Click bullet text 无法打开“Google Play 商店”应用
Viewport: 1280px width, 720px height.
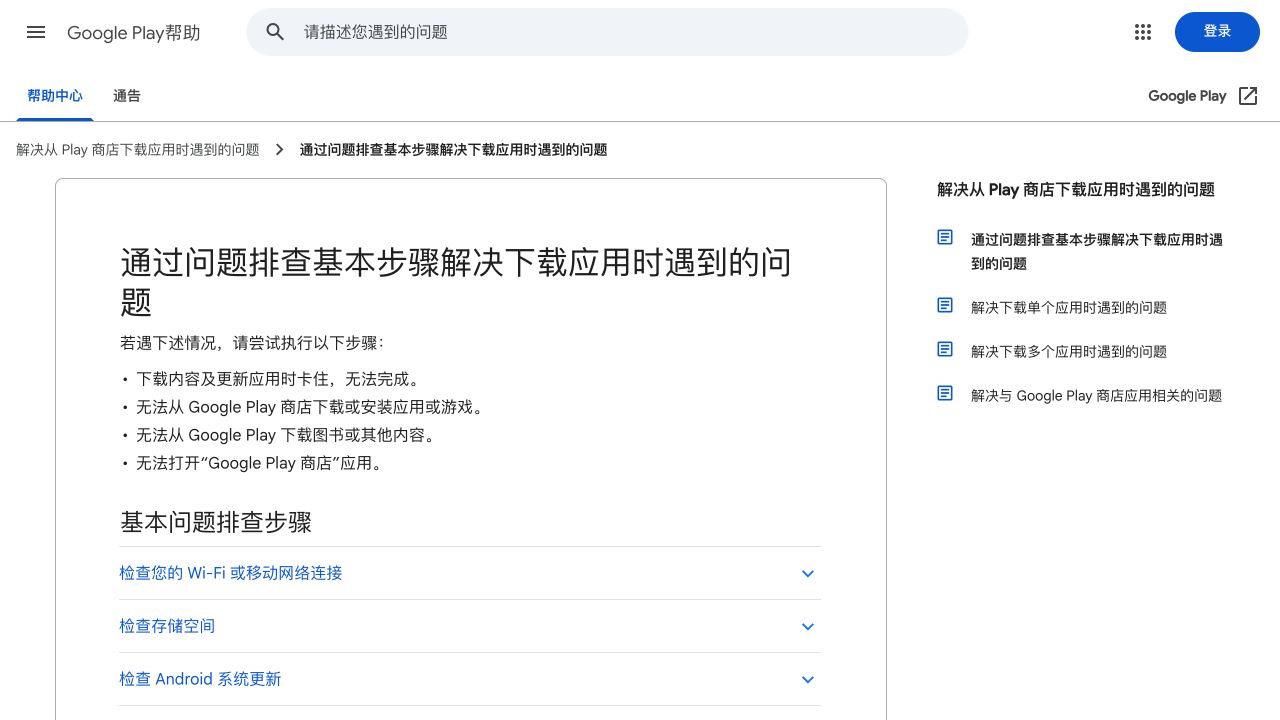[x=261, y=463]
